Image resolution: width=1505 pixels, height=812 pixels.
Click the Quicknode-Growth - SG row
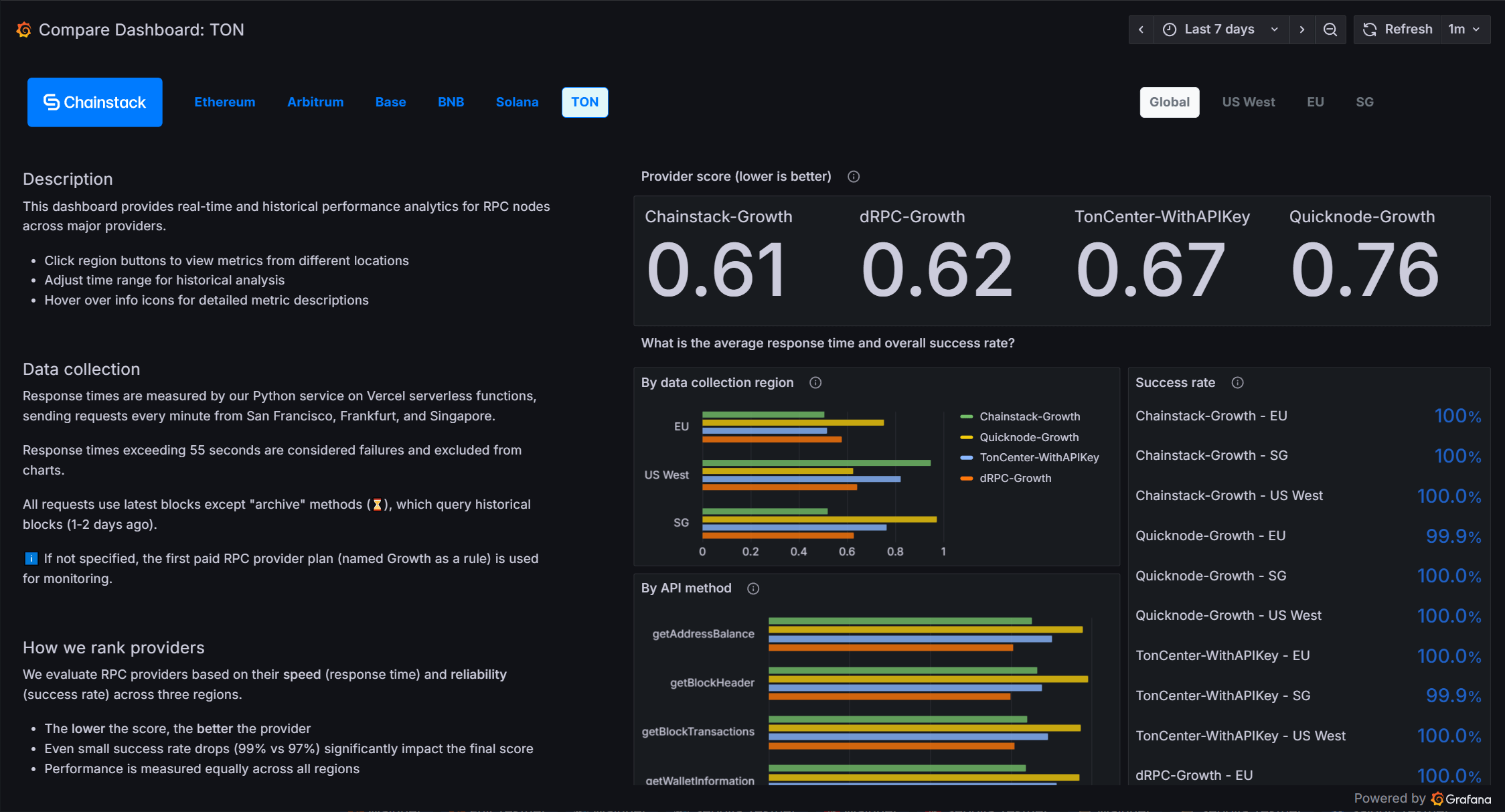(1309, 576)
